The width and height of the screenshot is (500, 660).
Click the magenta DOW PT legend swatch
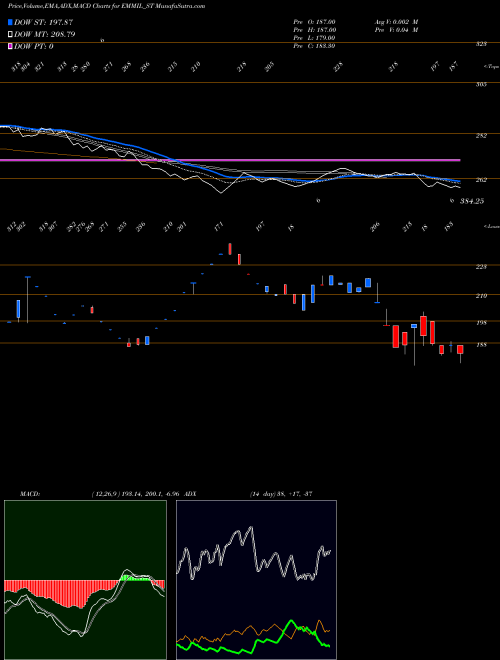point(10,46)
